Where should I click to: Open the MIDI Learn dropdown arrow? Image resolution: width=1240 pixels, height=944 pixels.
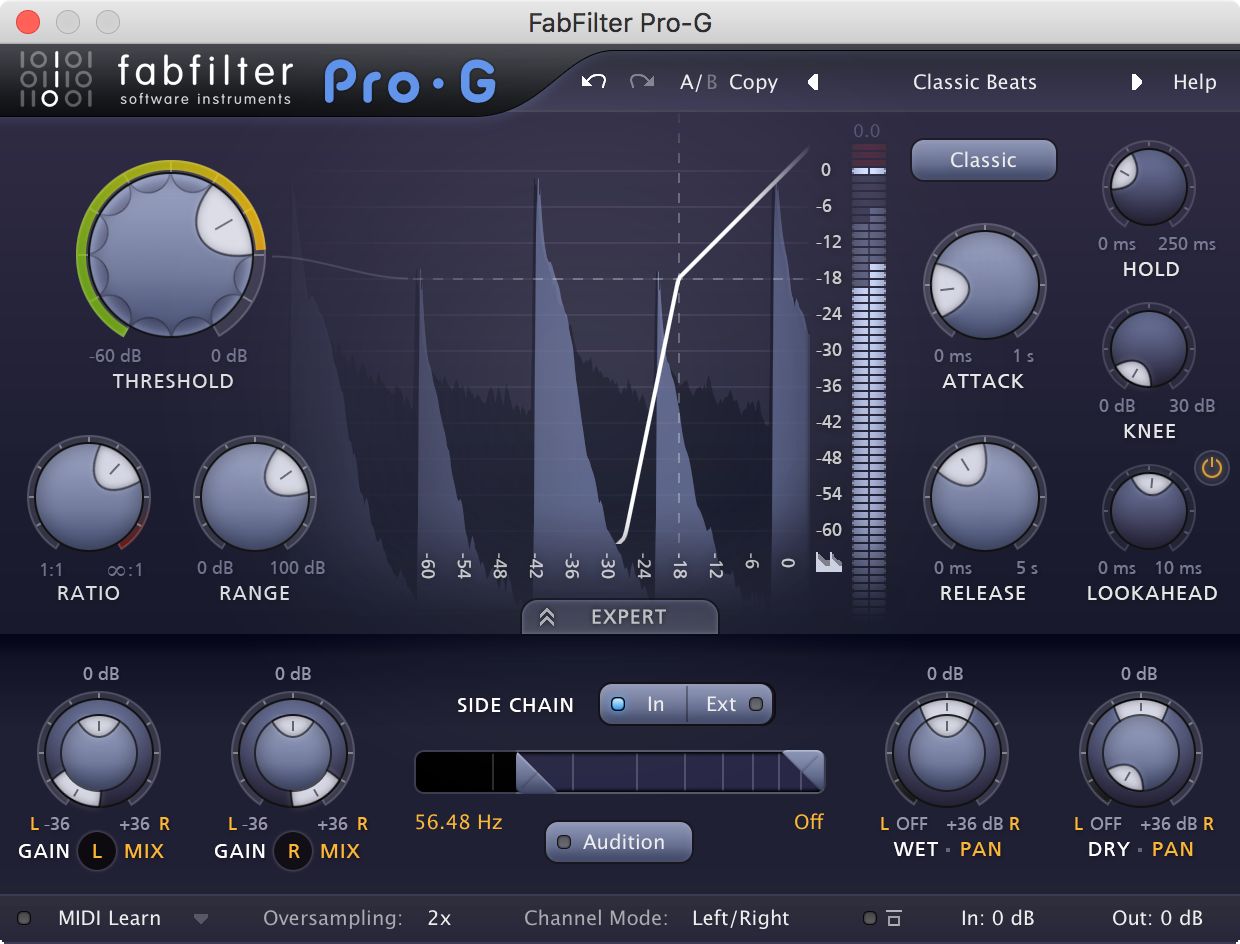[x=201, y=918]
